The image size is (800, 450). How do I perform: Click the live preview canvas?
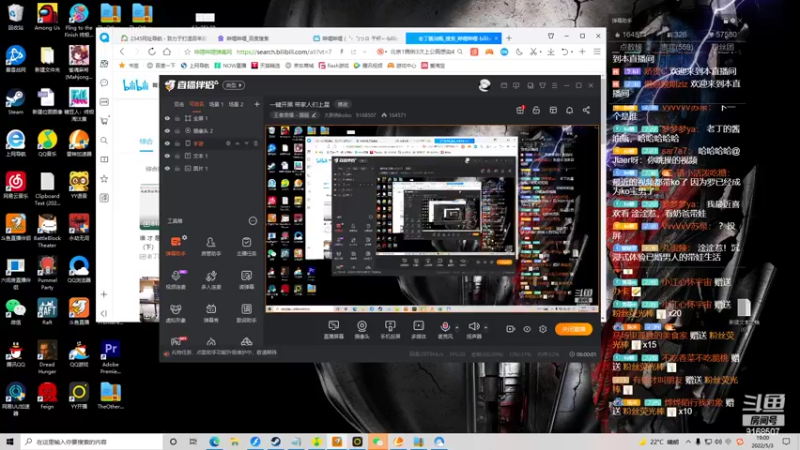tap(432, 219)
